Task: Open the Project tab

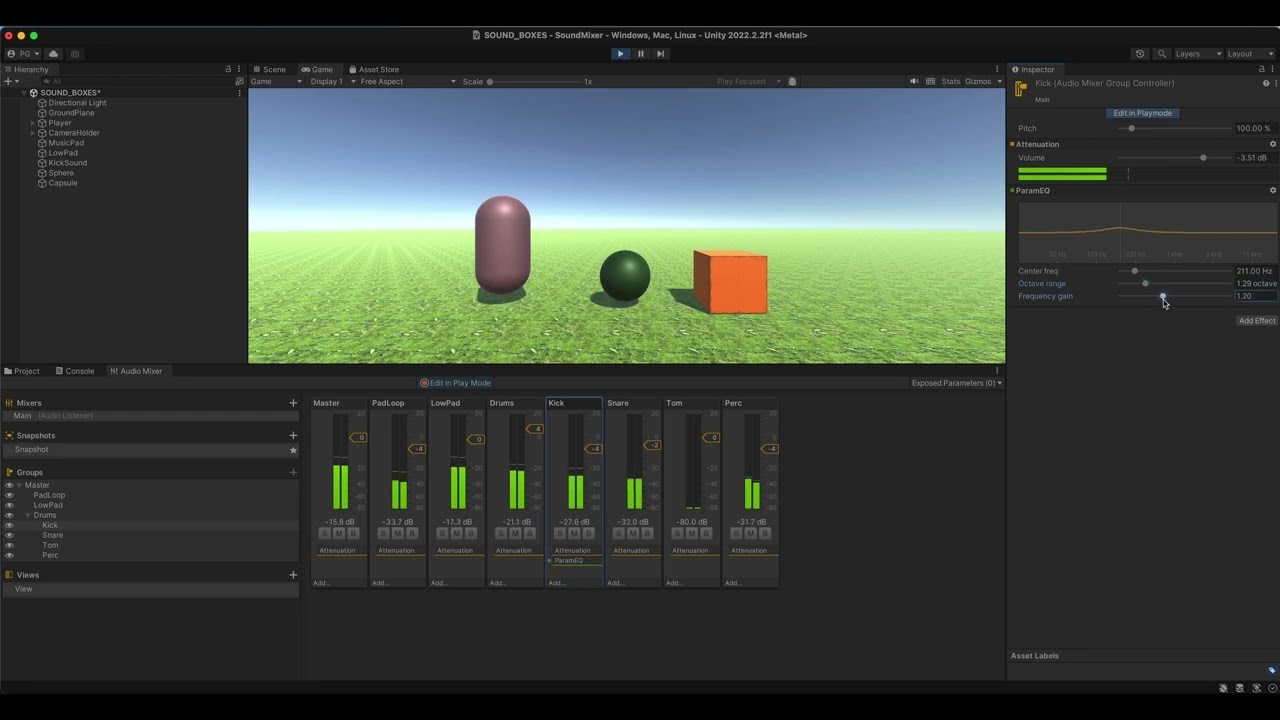Action: click(x=22, y=371)
